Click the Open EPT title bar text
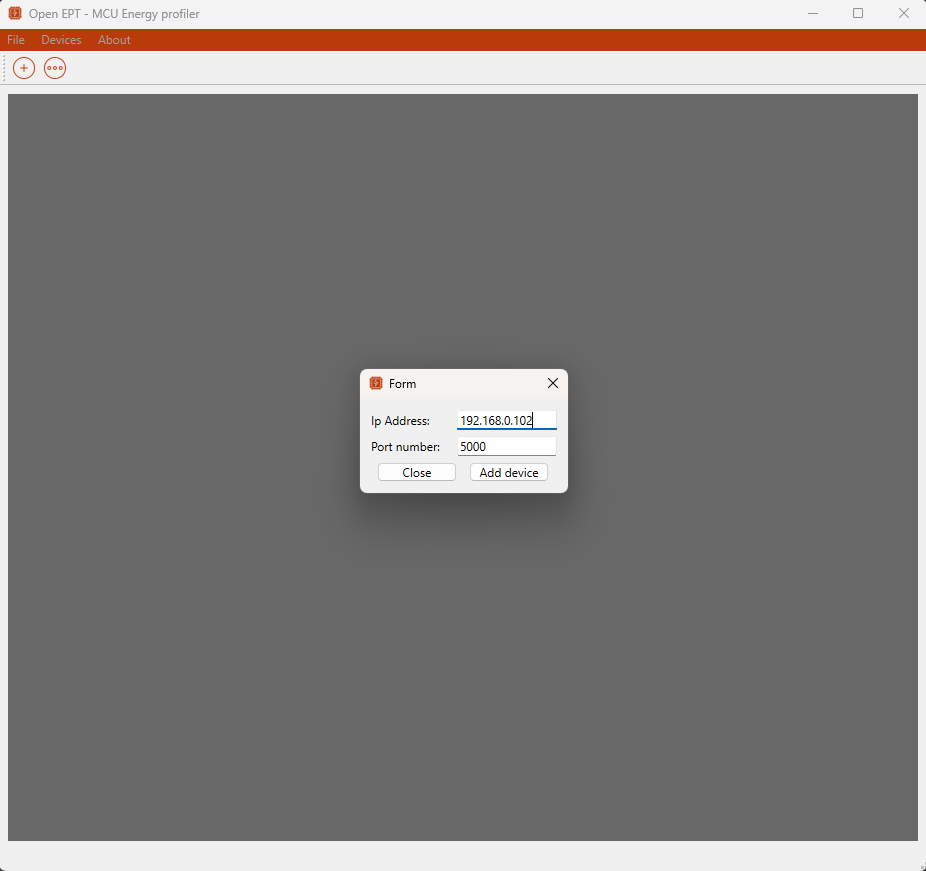This screenshot has width=926, height=871. click(113, 13)
